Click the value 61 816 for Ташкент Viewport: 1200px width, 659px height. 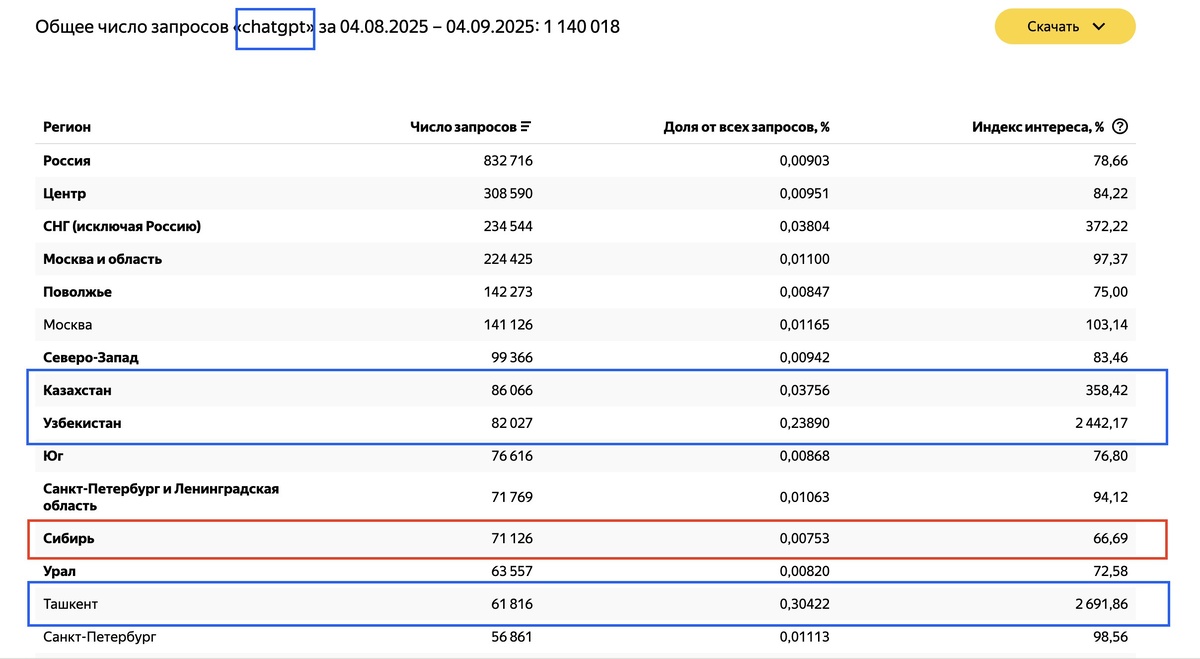[x=512, y=604]
